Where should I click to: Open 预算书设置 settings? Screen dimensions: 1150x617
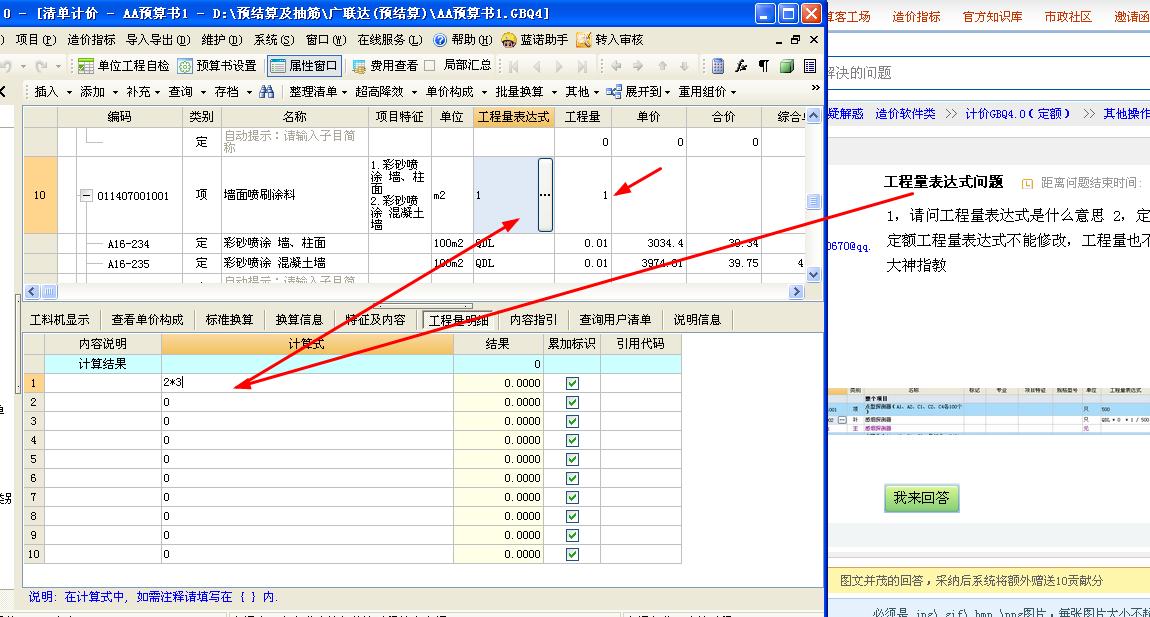217,66
